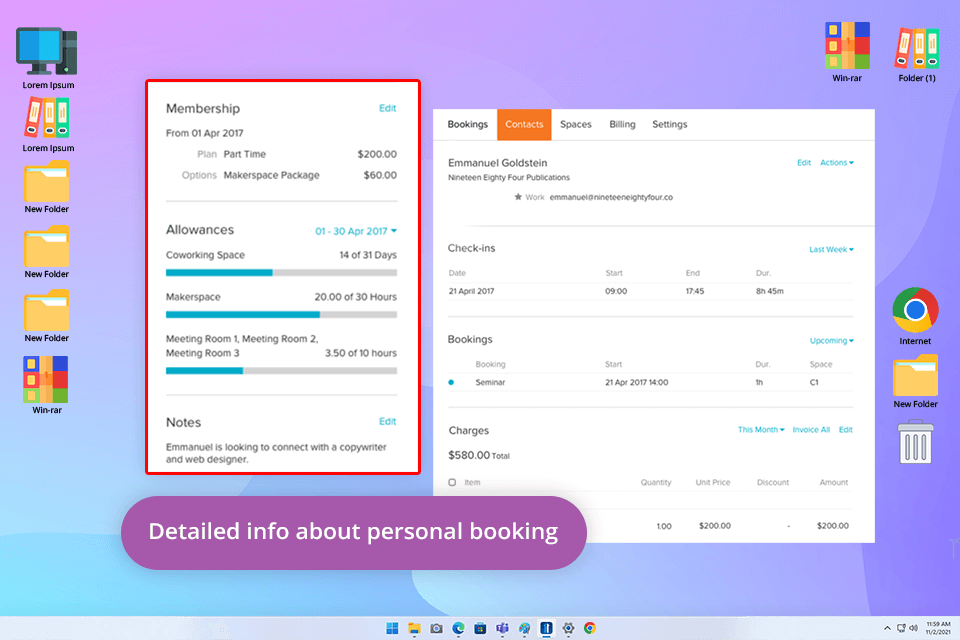960x640 pixels.
Task: Switch to the Bookings tab
Action: (x=467, y=124)
